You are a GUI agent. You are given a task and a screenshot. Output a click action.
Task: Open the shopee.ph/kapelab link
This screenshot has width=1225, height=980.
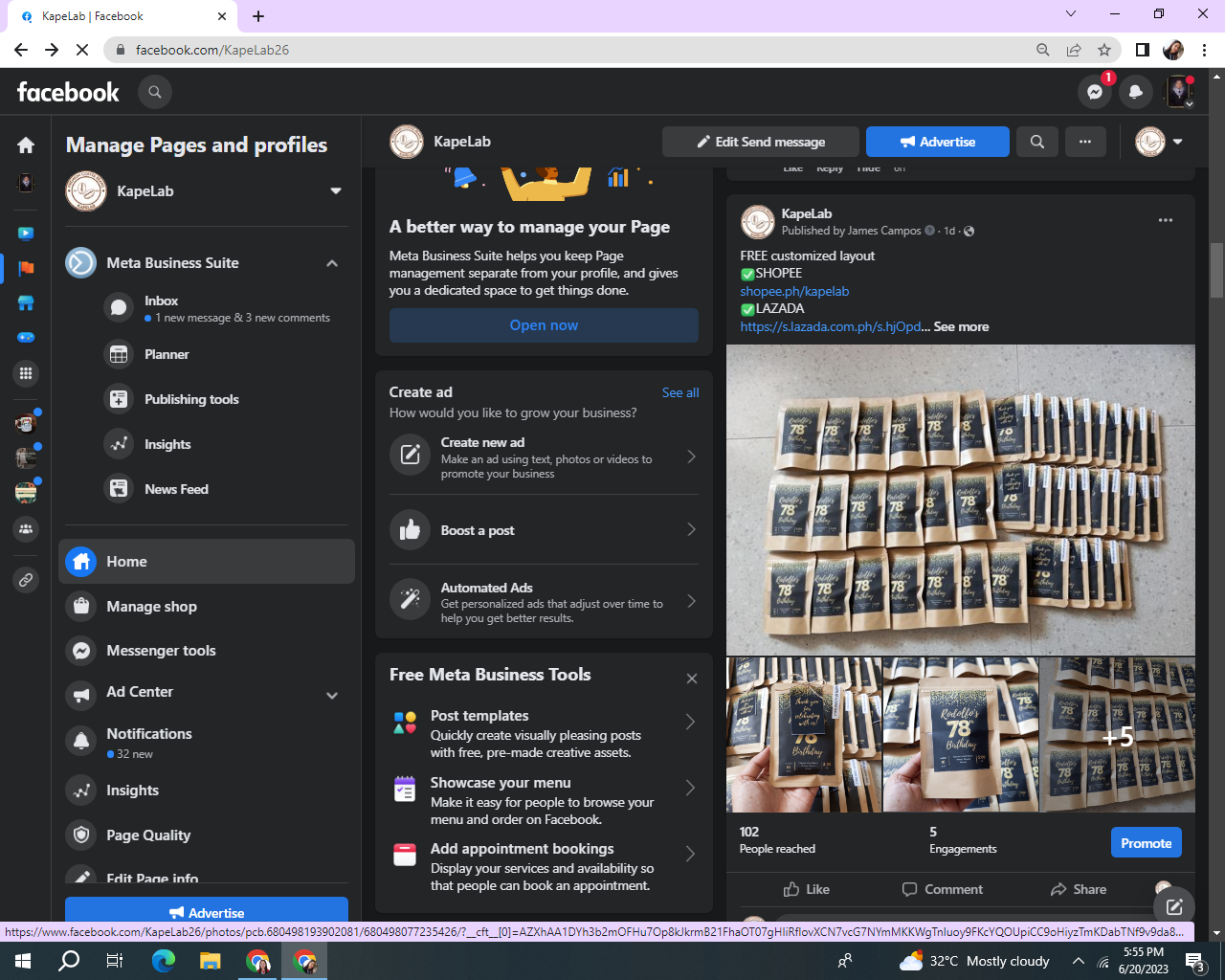794,291
